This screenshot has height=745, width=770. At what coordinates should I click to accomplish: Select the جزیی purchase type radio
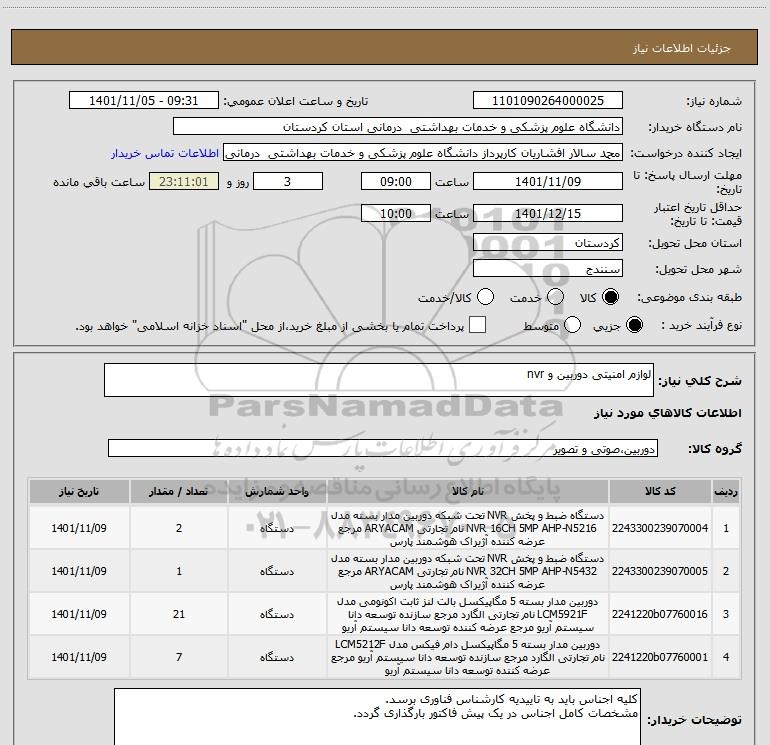[x=634, y=325]
